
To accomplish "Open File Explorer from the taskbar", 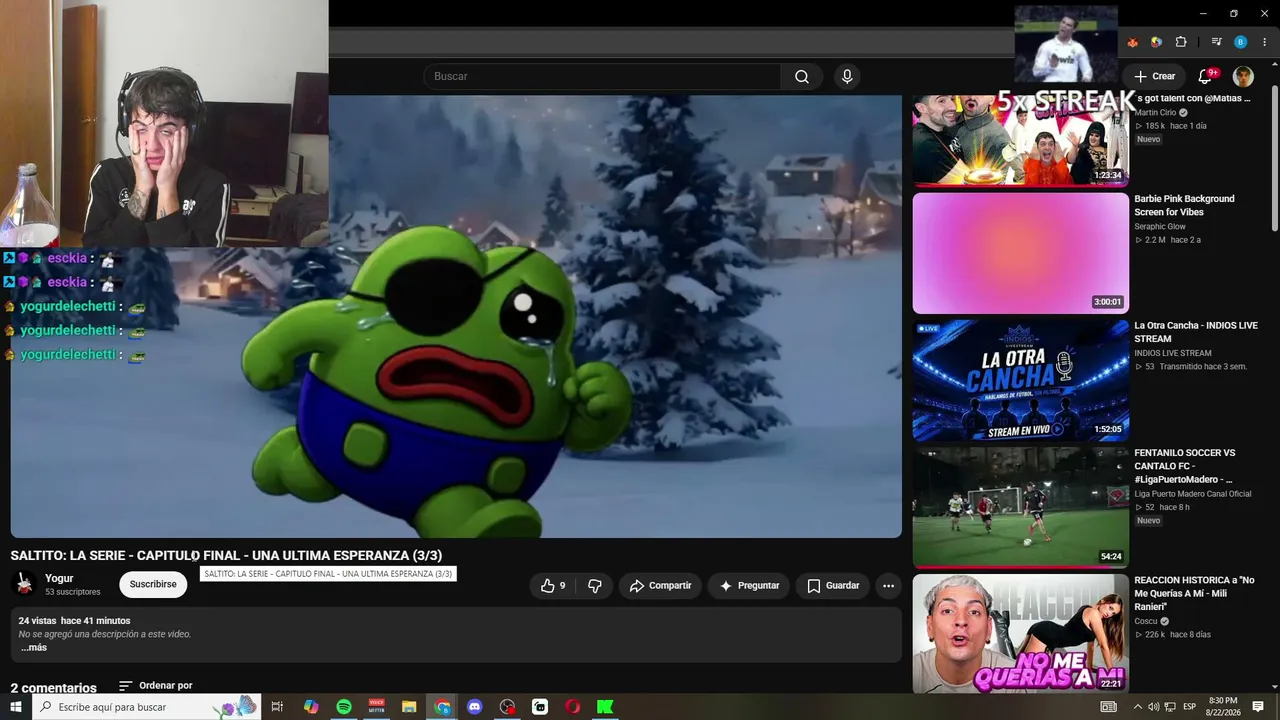I will [x=409, y=707].
